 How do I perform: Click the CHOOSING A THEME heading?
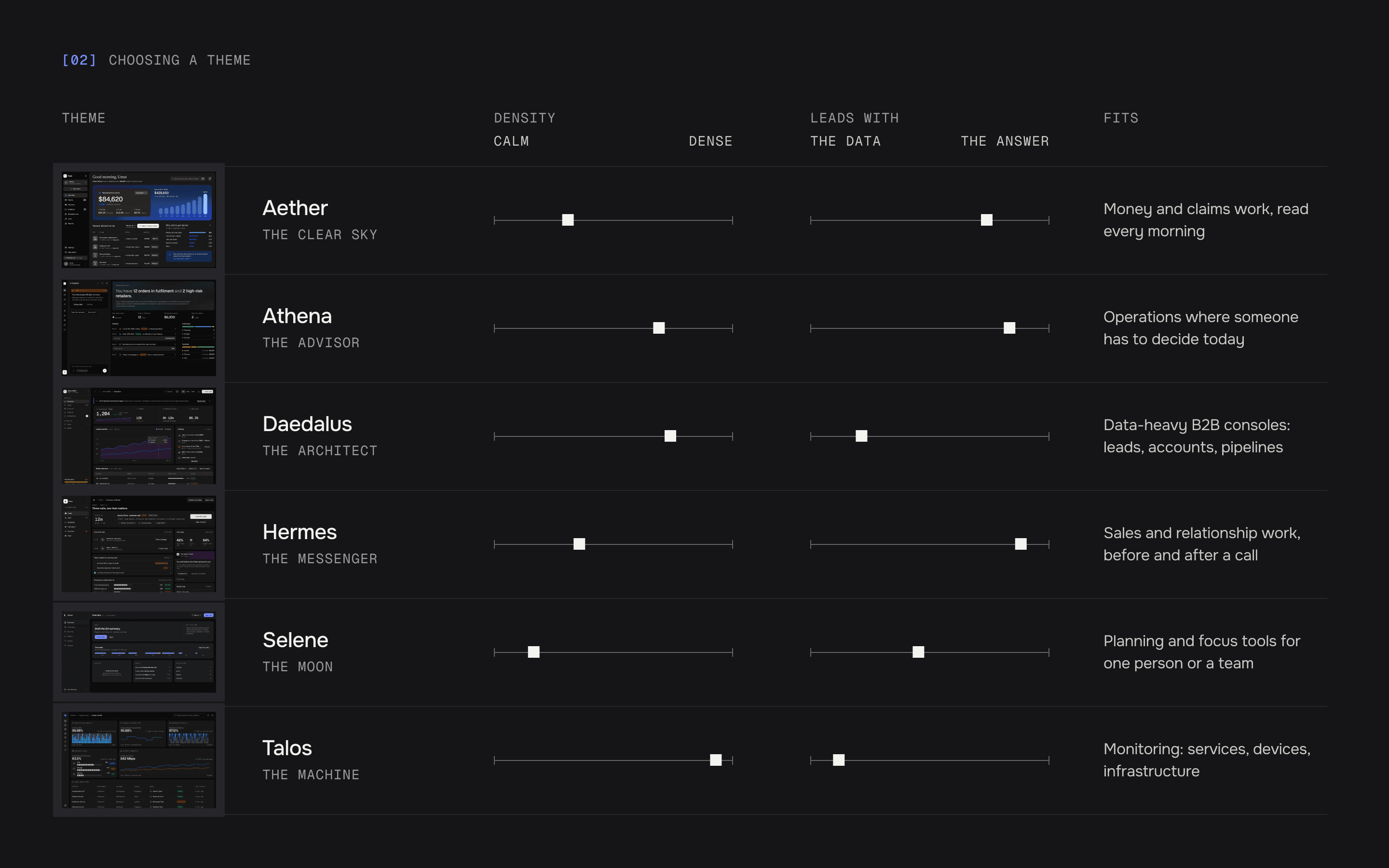tap(179, 60)
